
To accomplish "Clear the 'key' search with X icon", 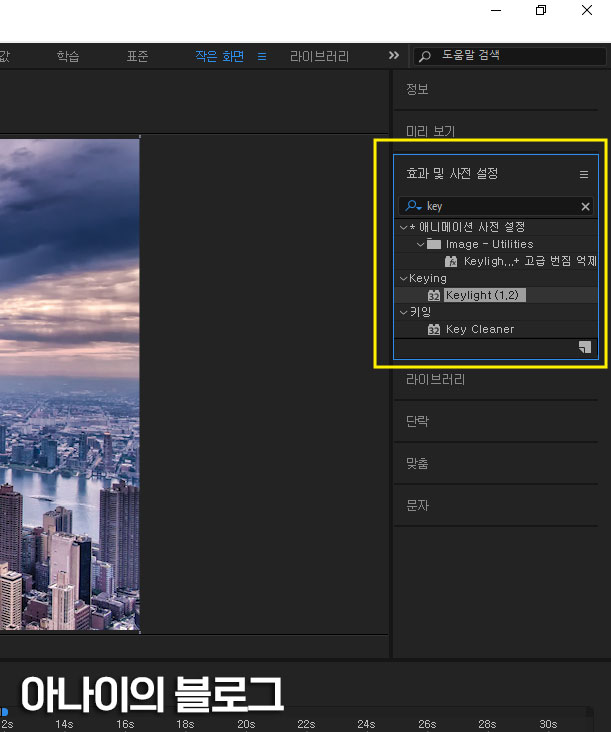I will click(x=586, y=207).
